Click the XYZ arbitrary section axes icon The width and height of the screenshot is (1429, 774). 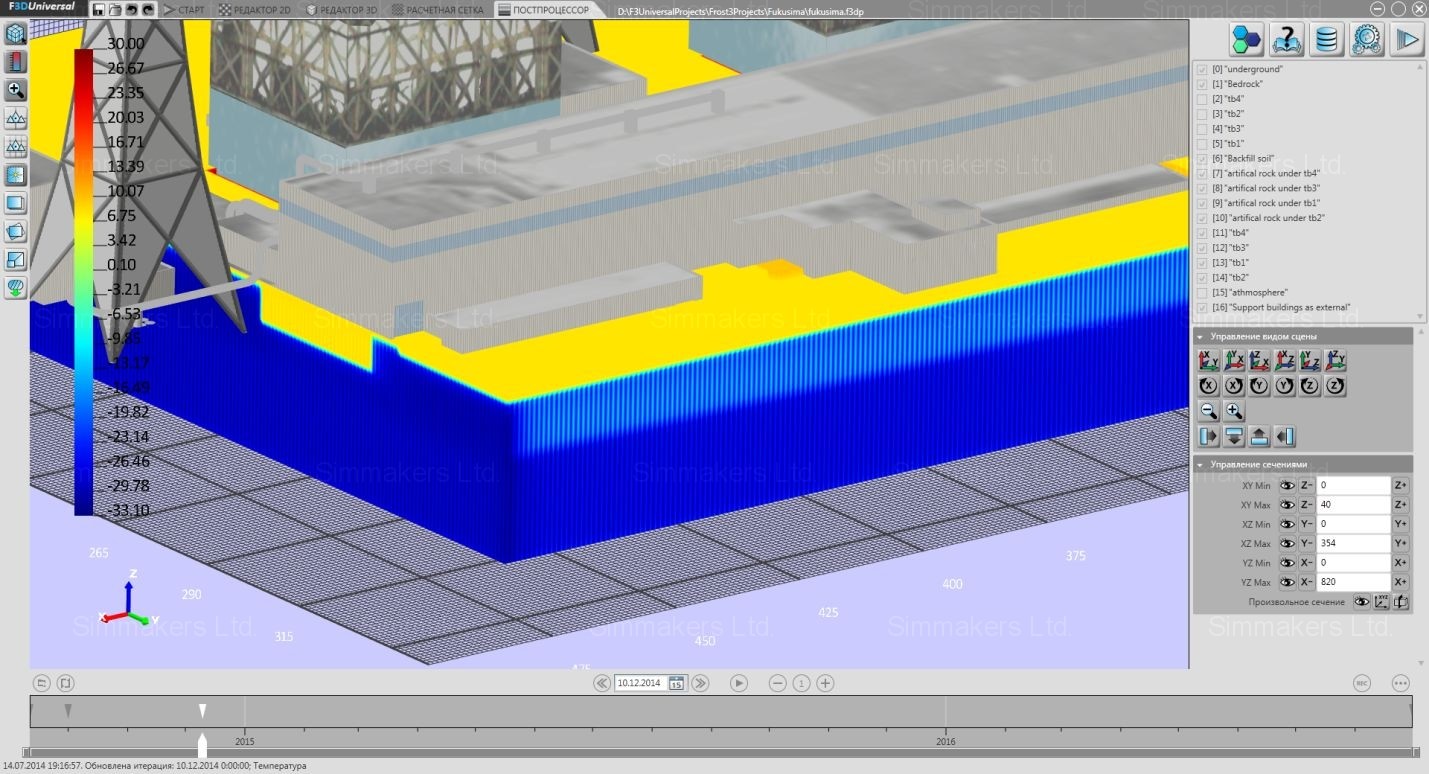tap(1381, 602)
